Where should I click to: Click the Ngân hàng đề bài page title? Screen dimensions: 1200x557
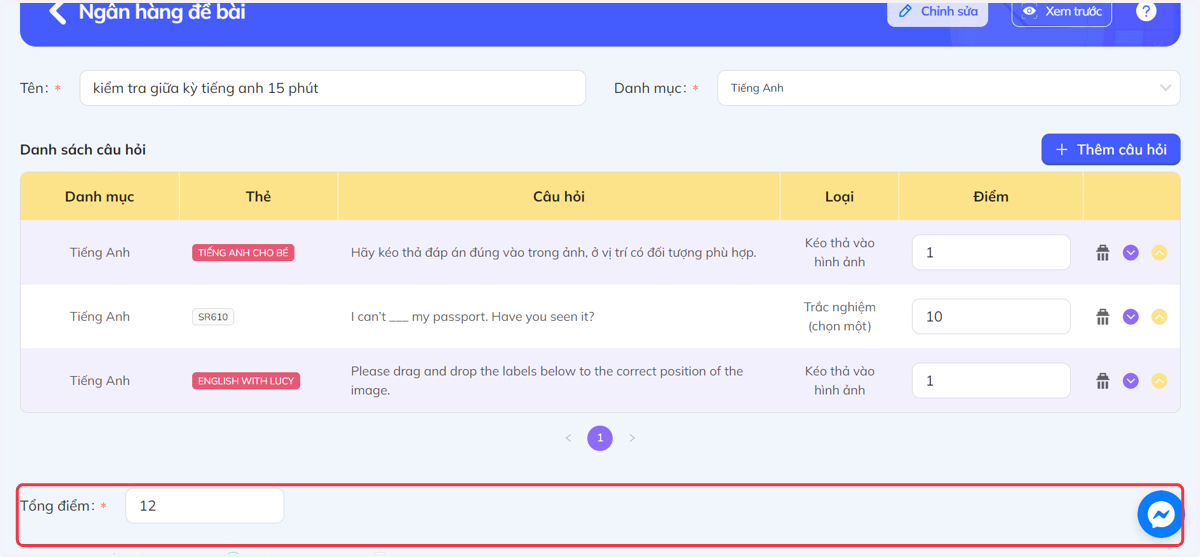pyautogui.click(x=162, y=12)
